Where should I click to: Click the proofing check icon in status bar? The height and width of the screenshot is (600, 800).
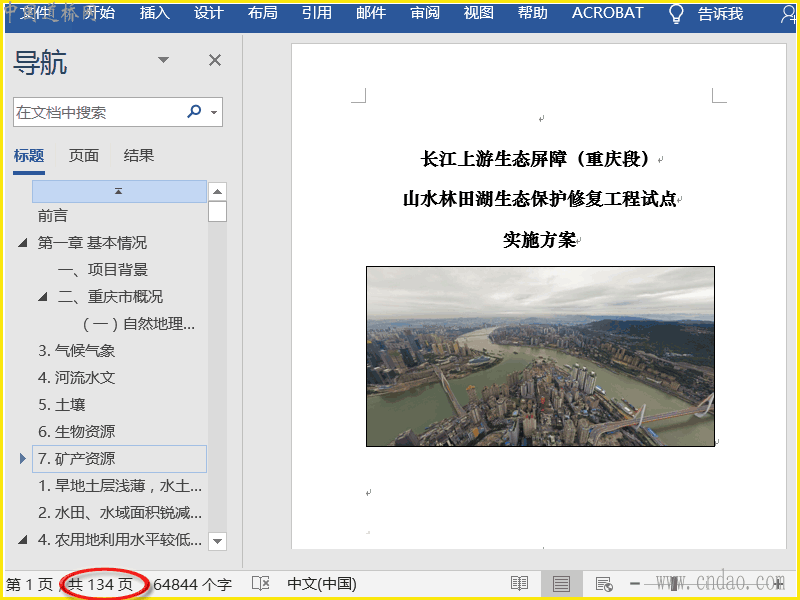coord(260,583)
